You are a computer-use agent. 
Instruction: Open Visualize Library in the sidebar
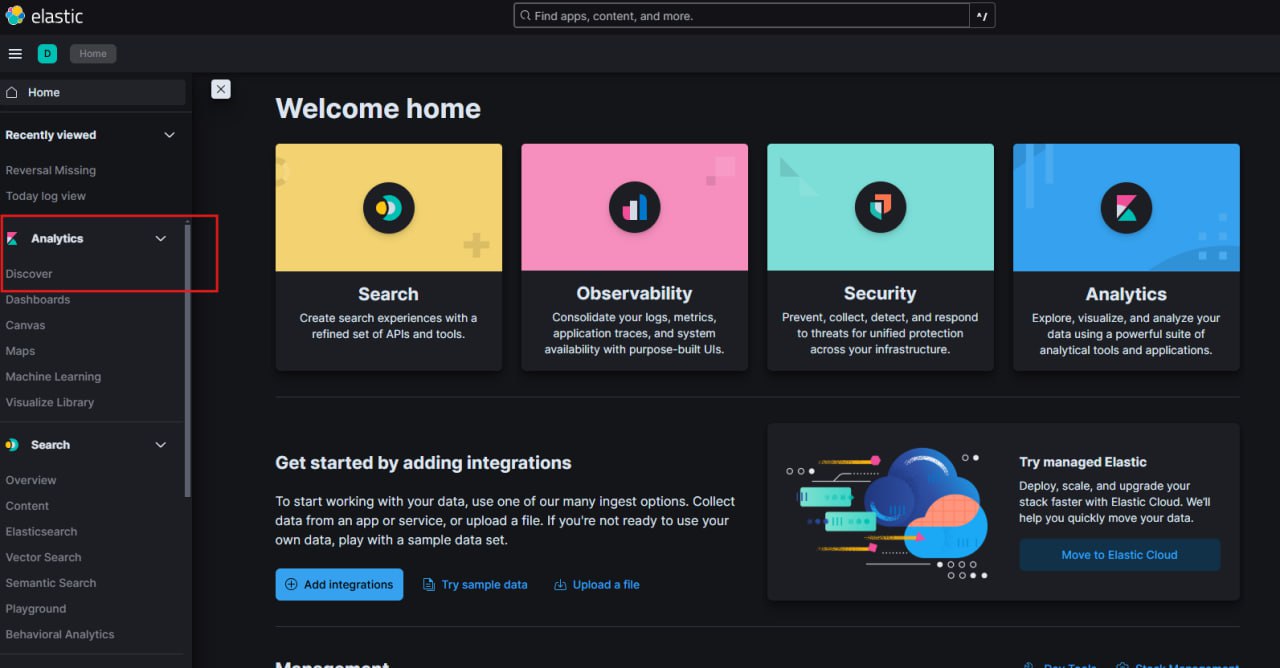tap(50, 402)
